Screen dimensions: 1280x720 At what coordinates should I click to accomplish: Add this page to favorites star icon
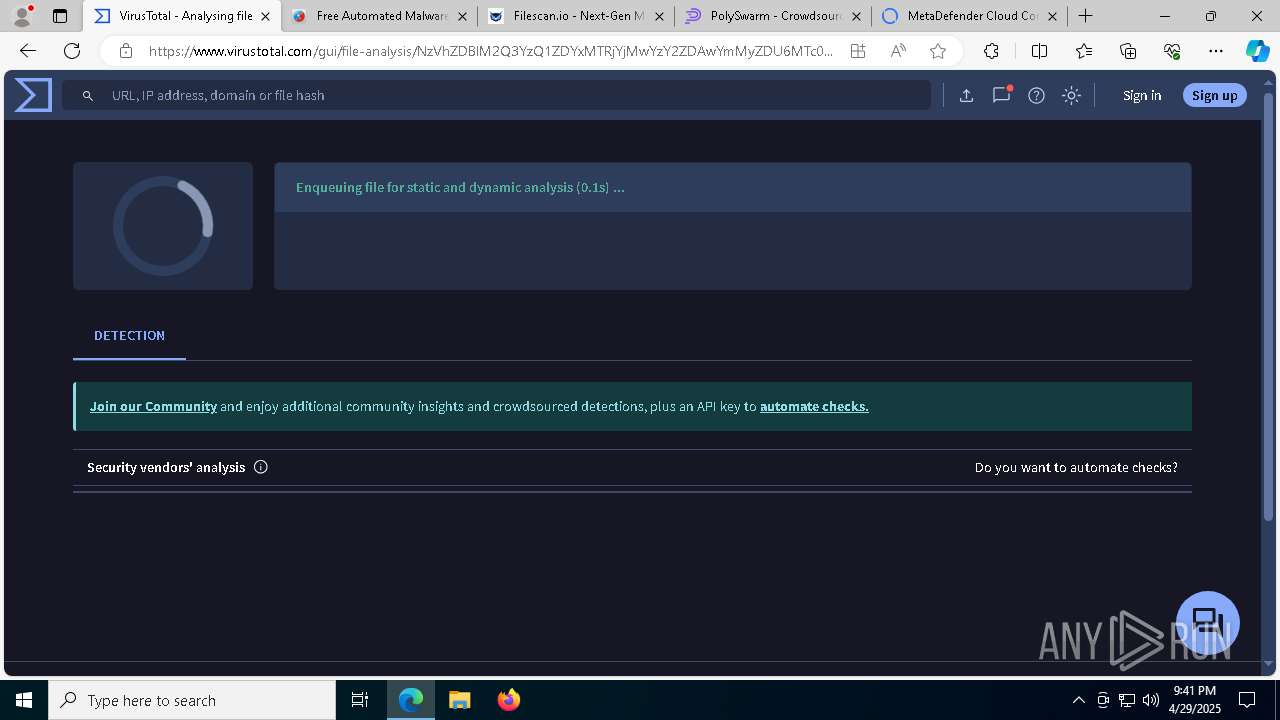pyautogui.click(x=937, y=51)
